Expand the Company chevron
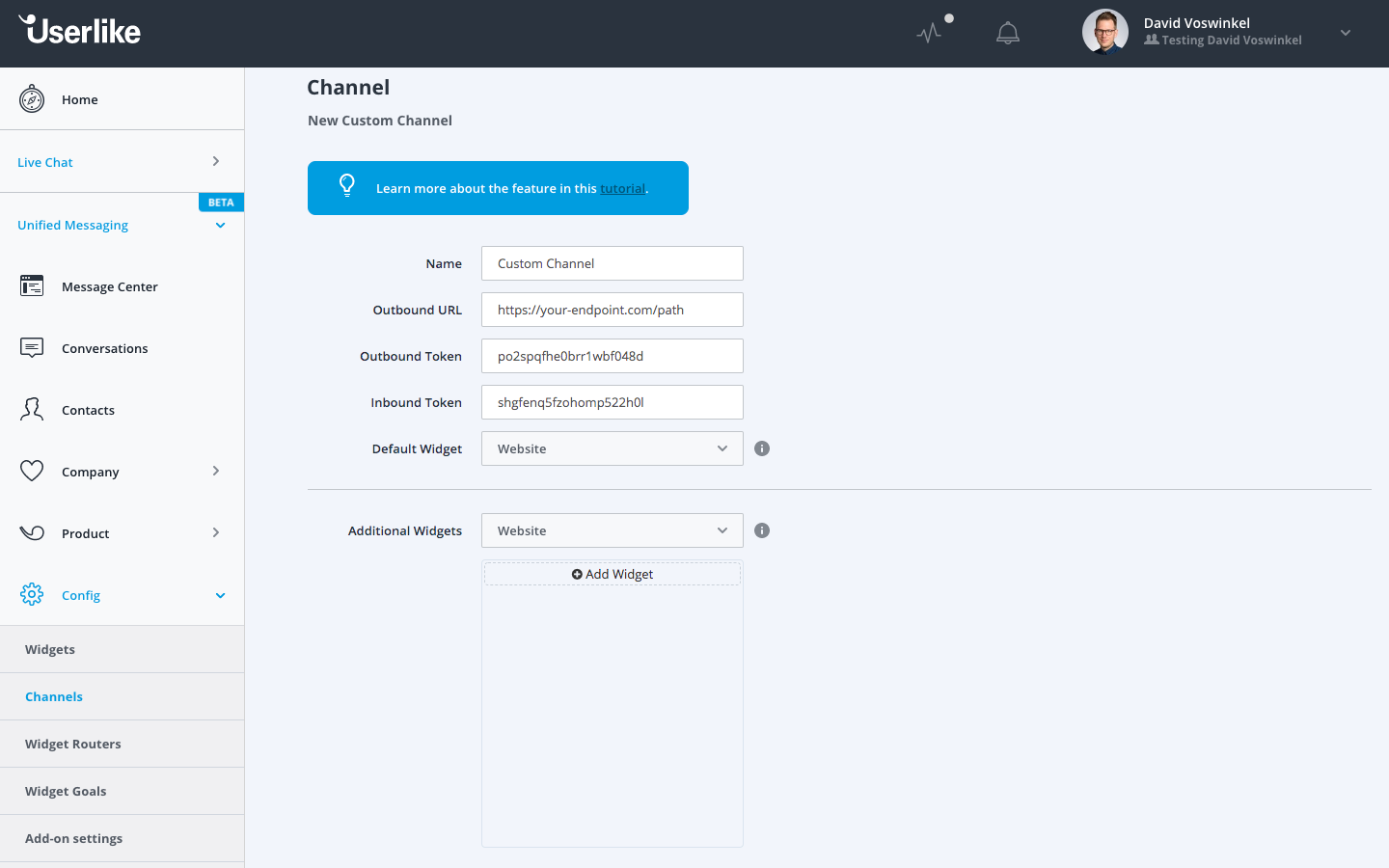The image size is (1389, 868). (x=216, y=471)
